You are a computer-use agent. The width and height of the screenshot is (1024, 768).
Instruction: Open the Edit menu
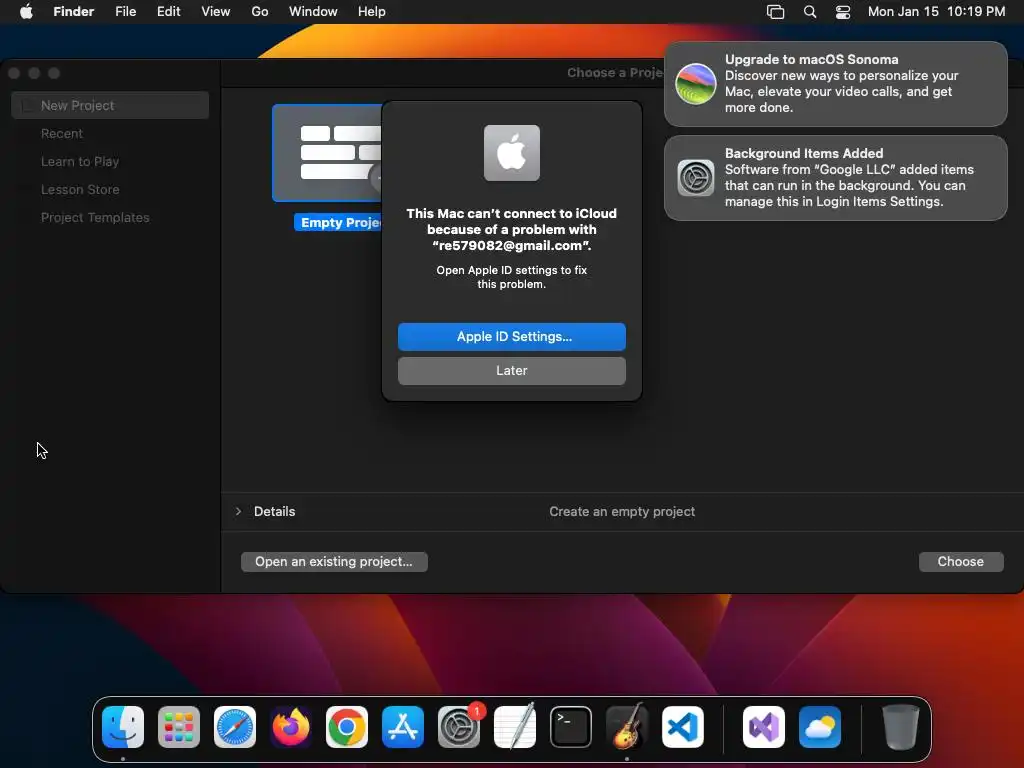coord(168,12)
